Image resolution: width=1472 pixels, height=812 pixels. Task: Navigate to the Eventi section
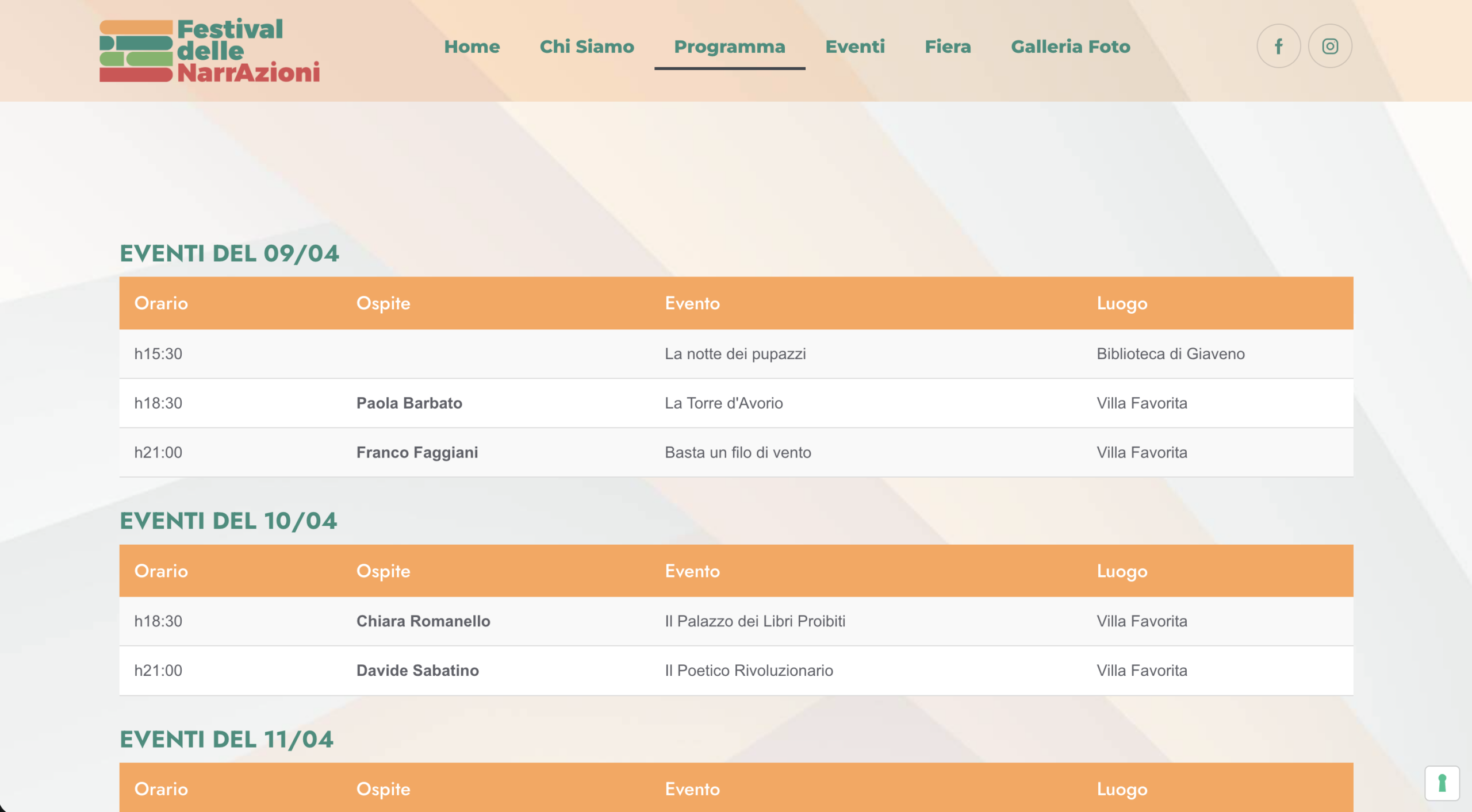[x=854, y=47]
